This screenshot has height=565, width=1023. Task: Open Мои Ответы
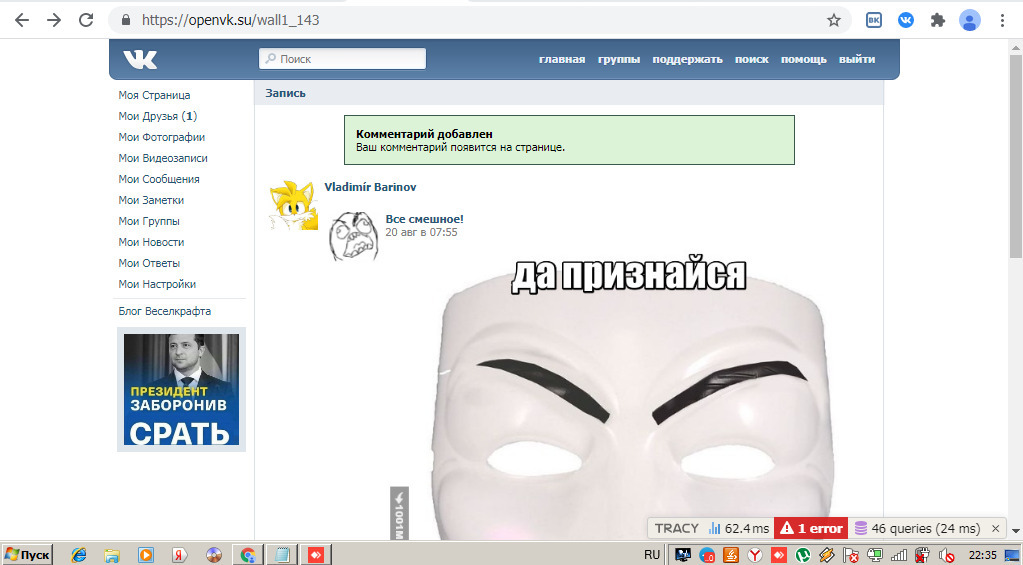(x=149, y=263)
